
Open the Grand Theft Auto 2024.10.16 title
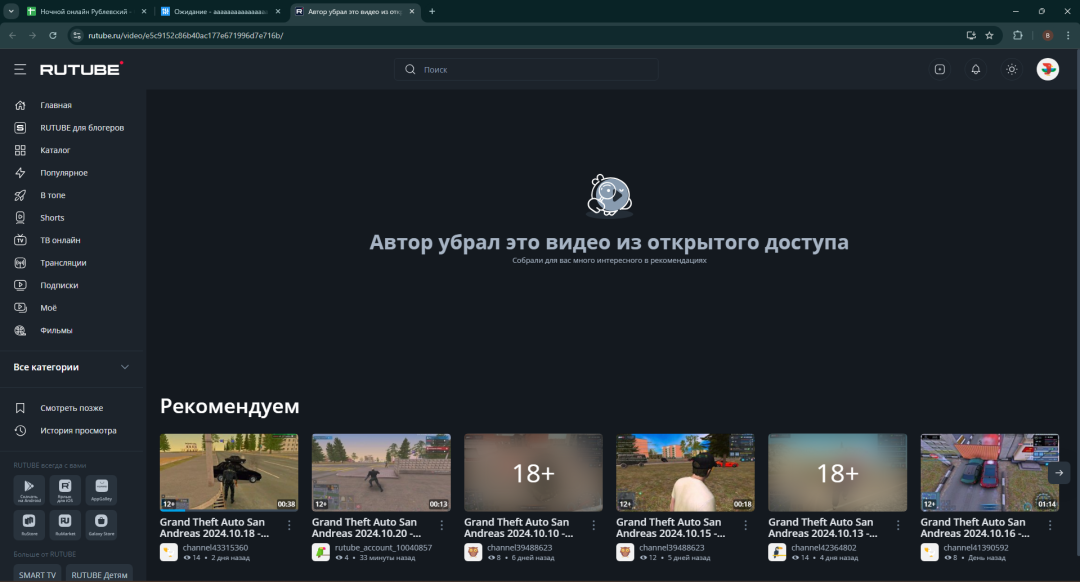point(975,528)
